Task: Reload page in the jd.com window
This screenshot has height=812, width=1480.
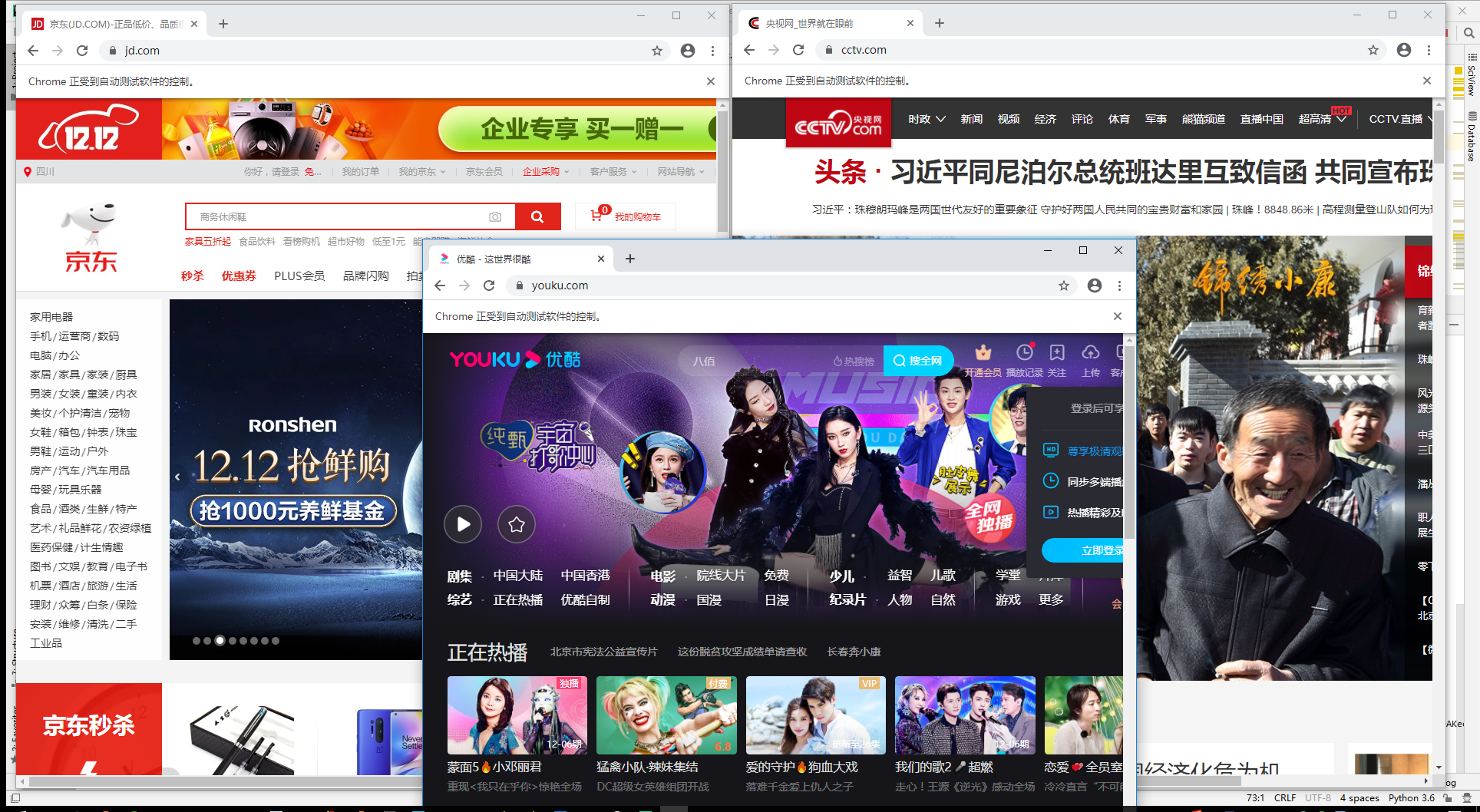Action: click(x=82, y=51)
